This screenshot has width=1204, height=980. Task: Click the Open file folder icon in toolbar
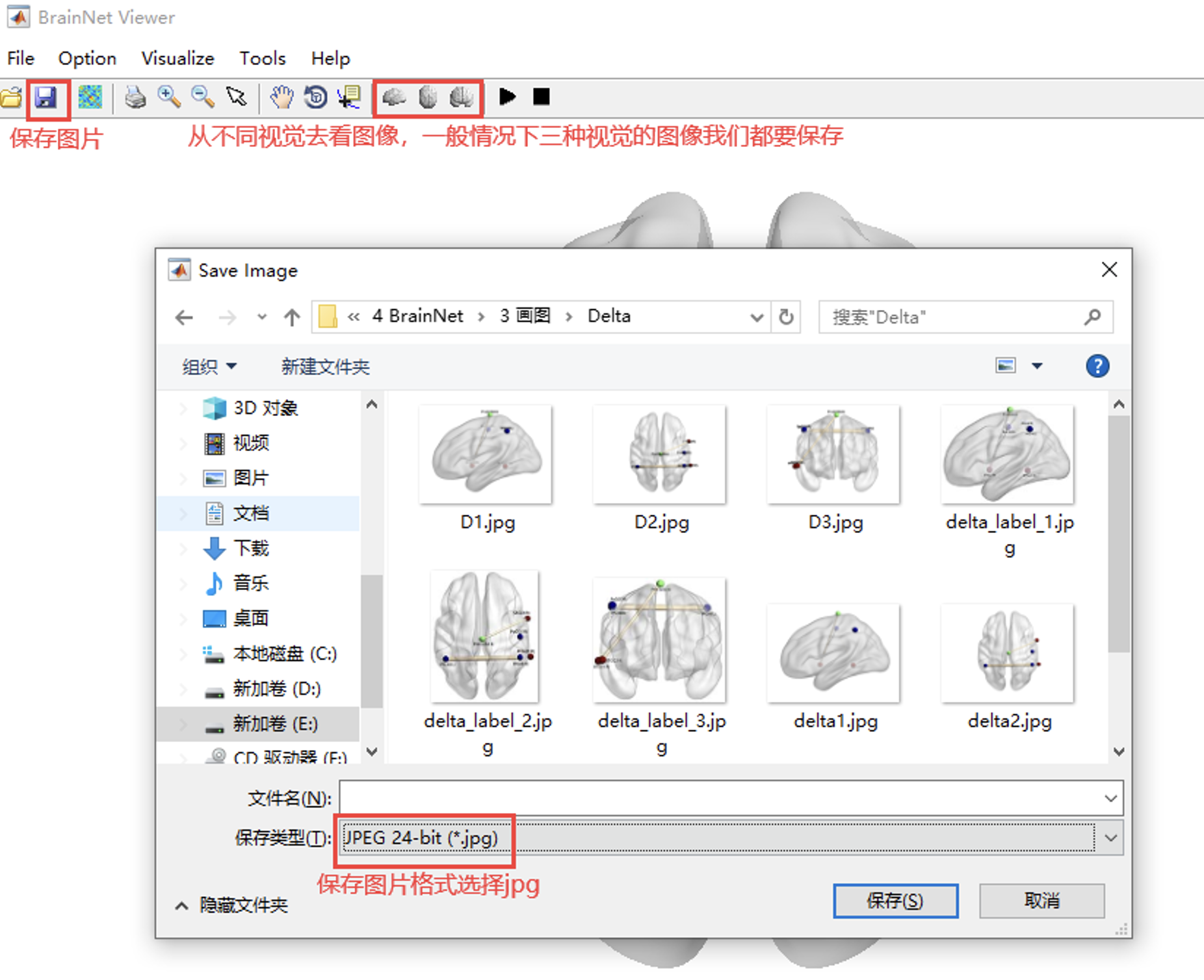(11, 97)
